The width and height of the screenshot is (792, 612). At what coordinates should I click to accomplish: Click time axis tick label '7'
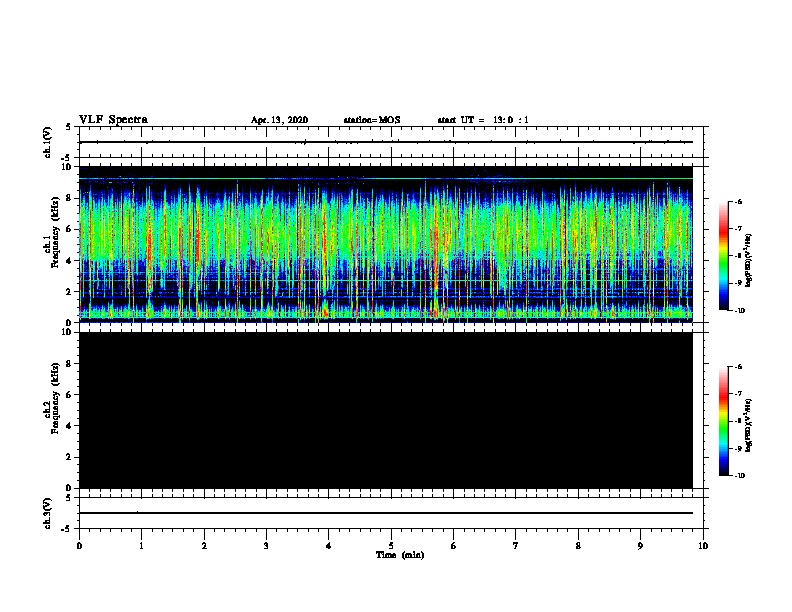pos(516,546)
